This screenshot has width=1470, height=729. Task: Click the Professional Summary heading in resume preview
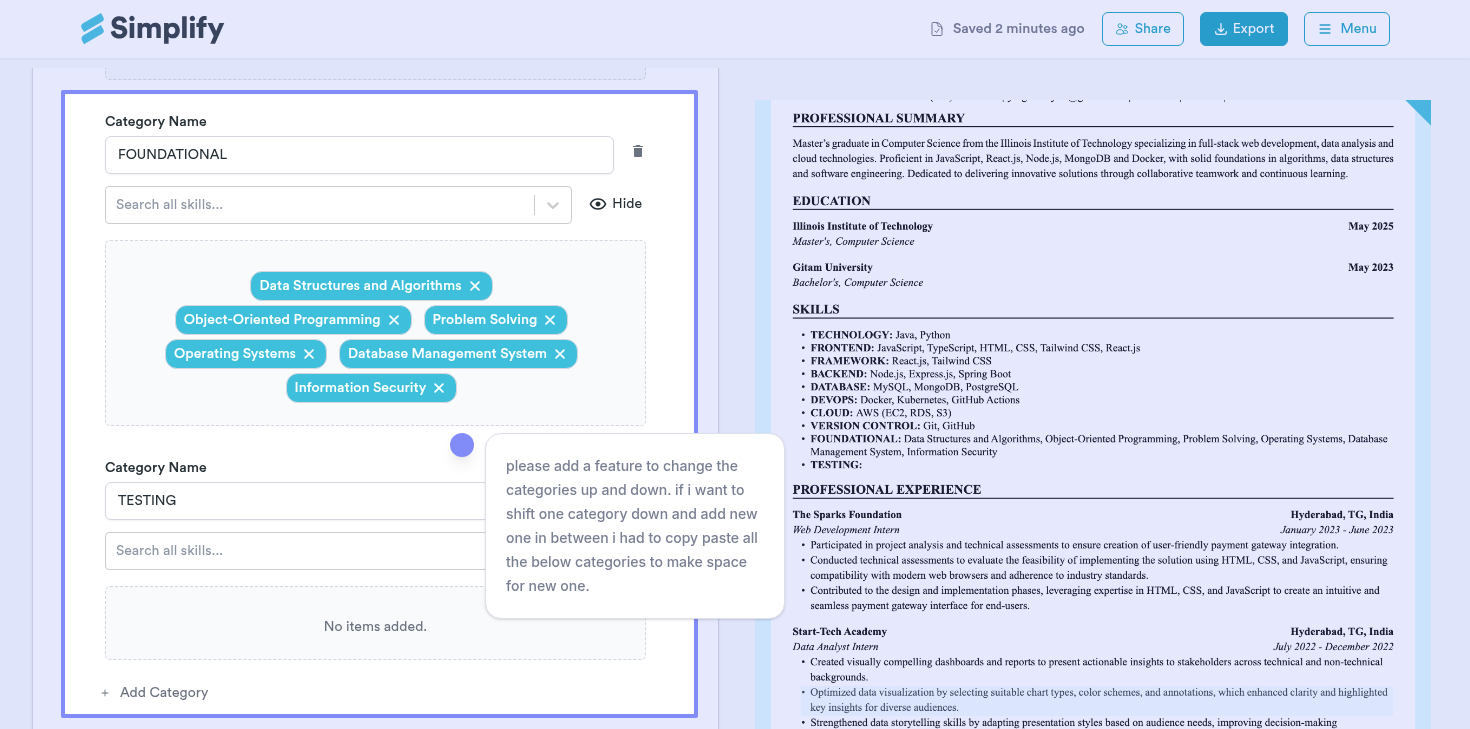point(864,118)
